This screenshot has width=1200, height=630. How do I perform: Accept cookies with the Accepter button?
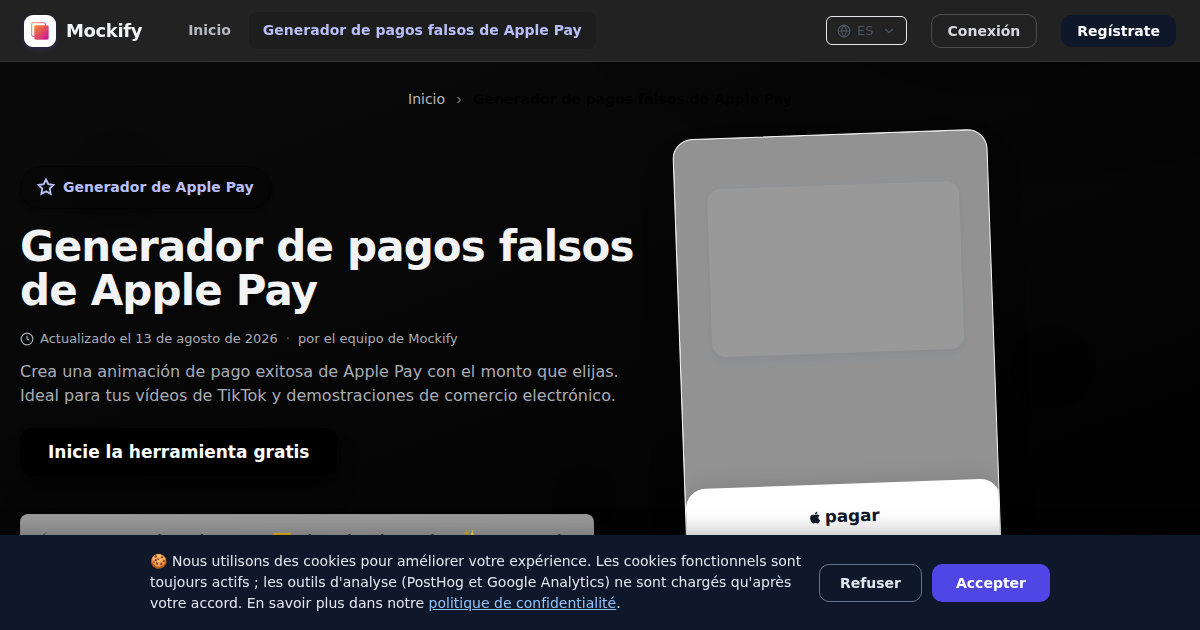click(991, 583)
